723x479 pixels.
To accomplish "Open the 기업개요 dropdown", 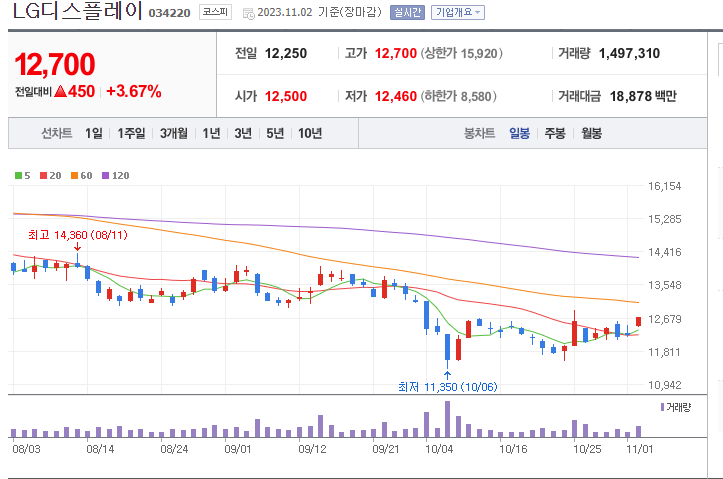I will click(458, 12).
